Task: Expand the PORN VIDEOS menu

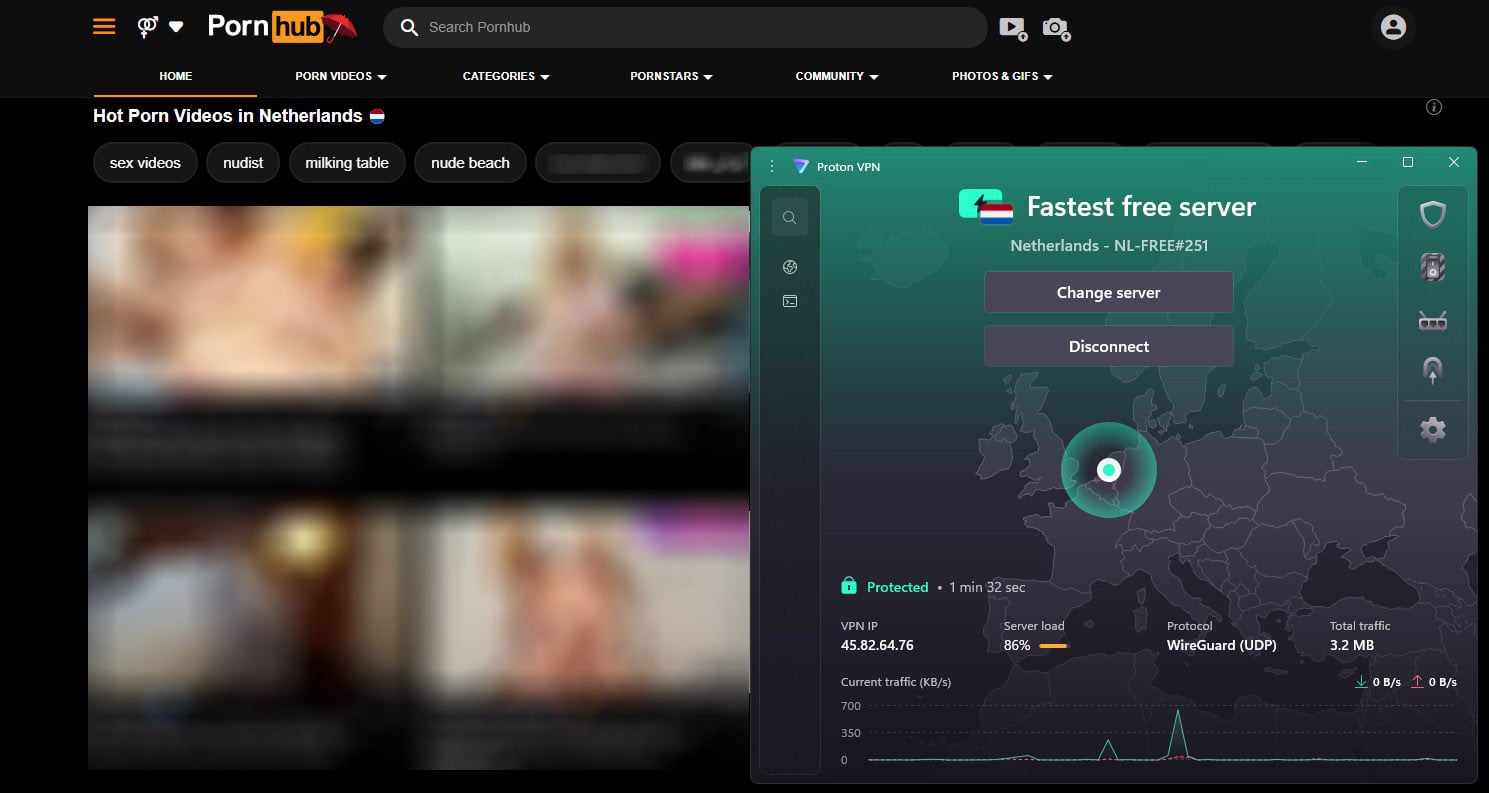Action: coord(341,76)
